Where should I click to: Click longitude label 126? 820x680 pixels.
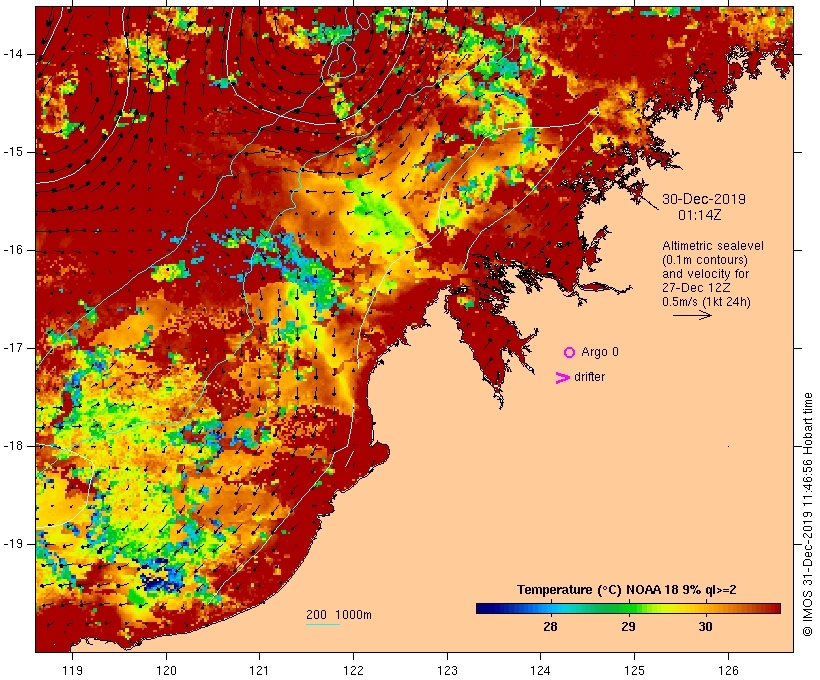728,670
